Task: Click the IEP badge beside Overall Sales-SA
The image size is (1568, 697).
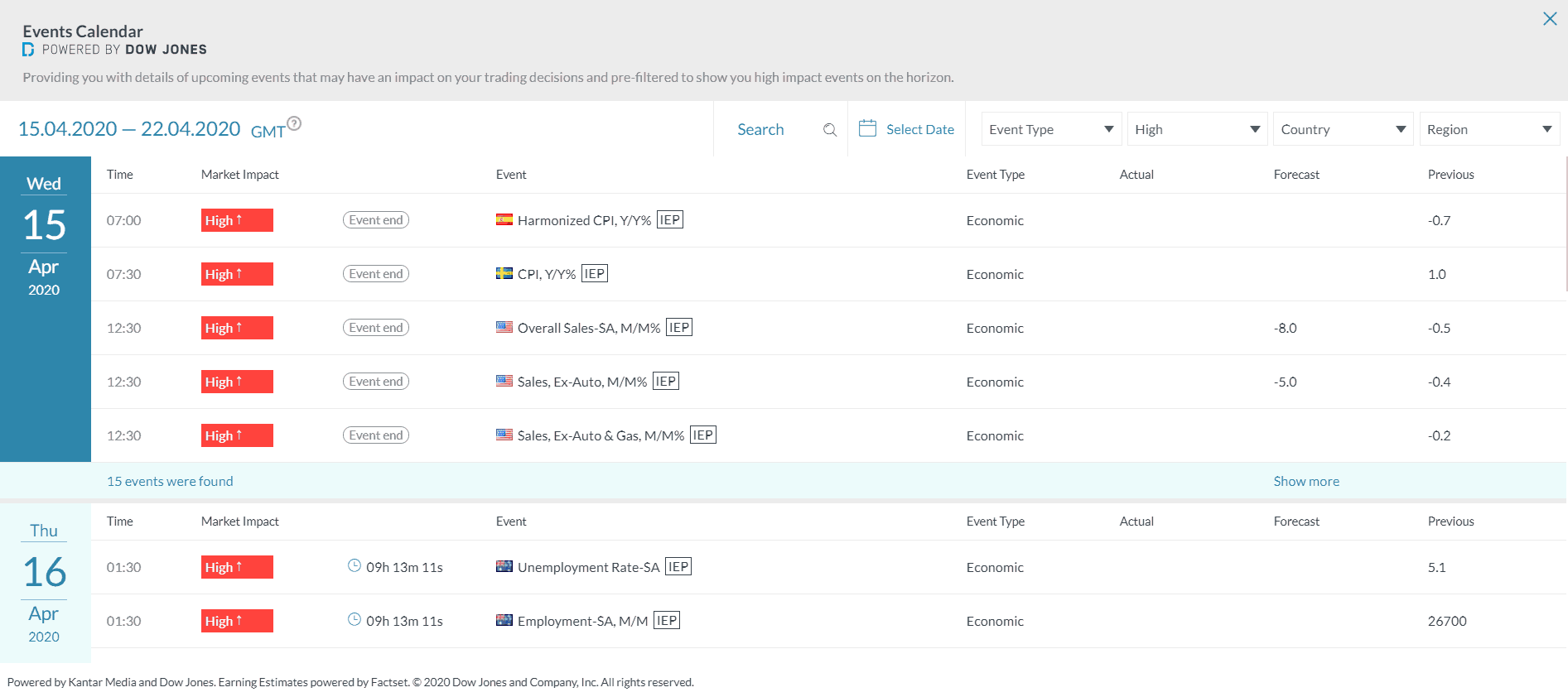Action: 679,327
